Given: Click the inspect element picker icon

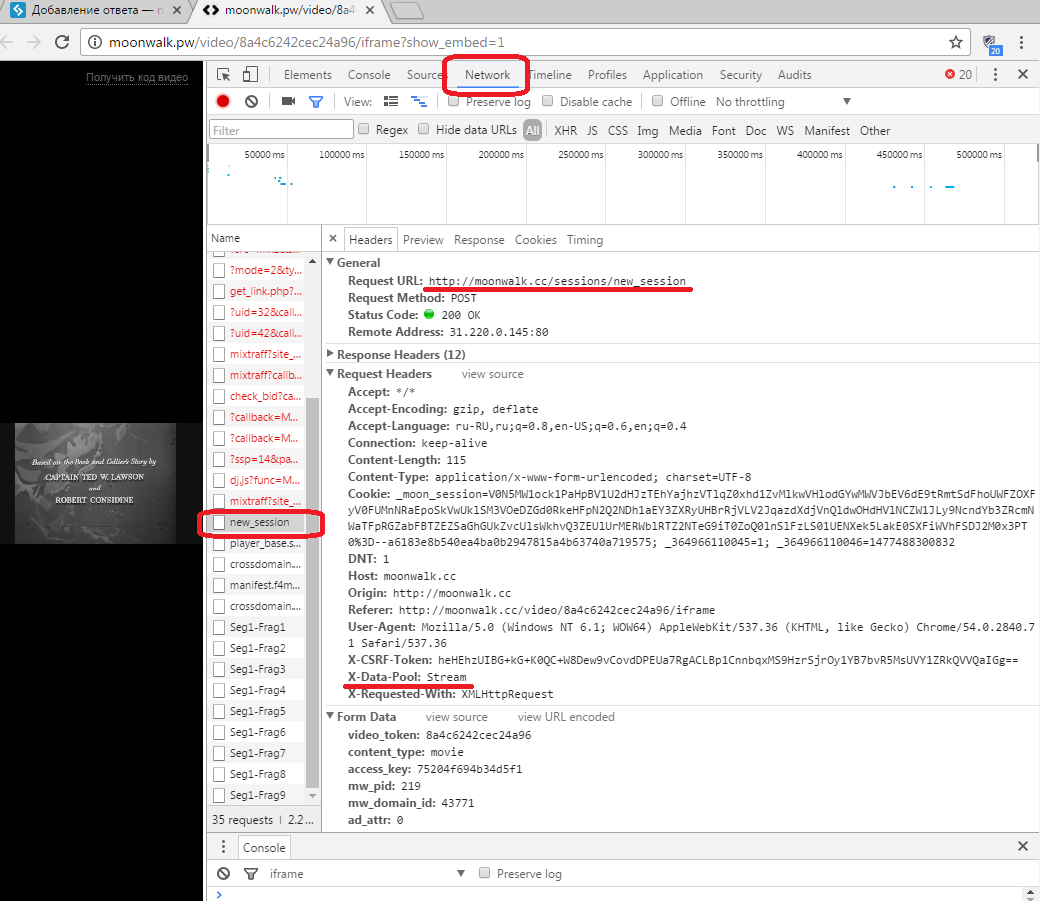Looking at the screenshot, I should click(x=224, y=75).
